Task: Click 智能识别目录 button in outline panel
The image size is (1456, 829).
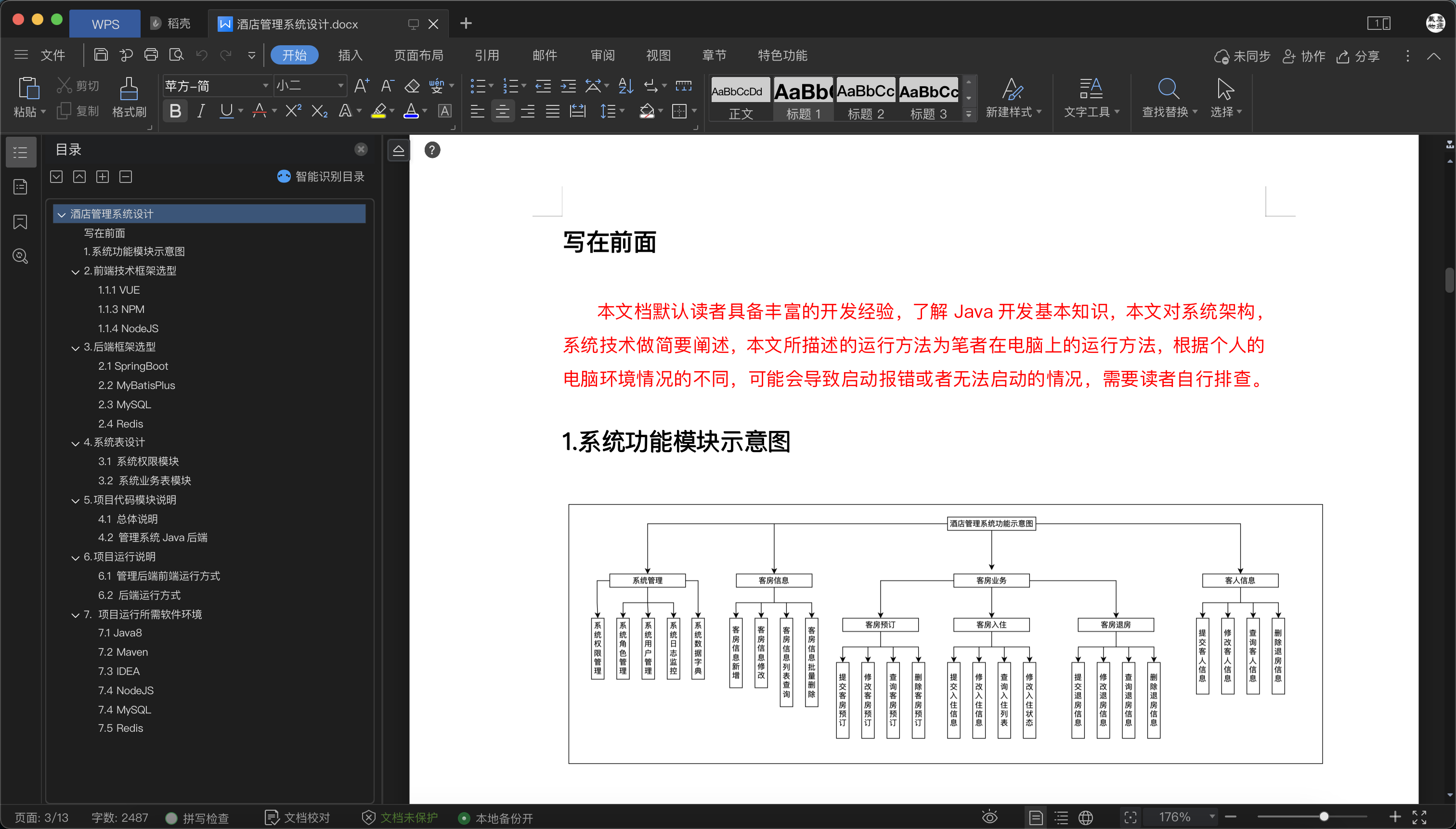Action: point(321,177)
